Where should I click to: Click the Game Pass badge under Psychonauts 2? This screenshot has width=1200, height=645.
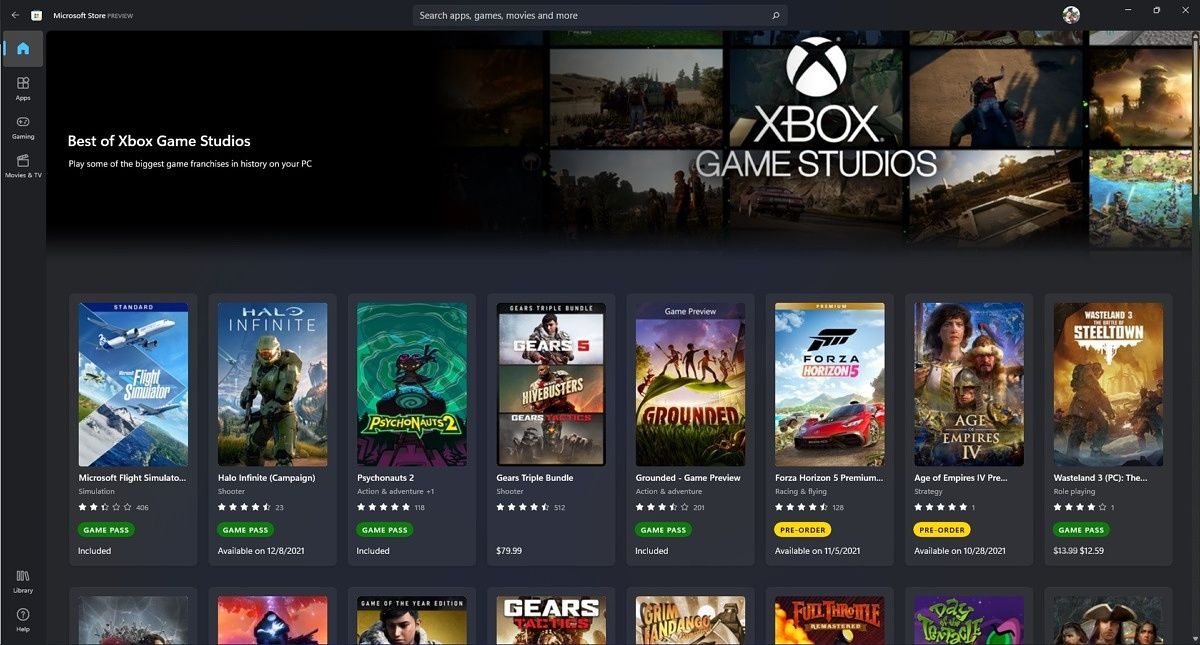click(384, 530)
